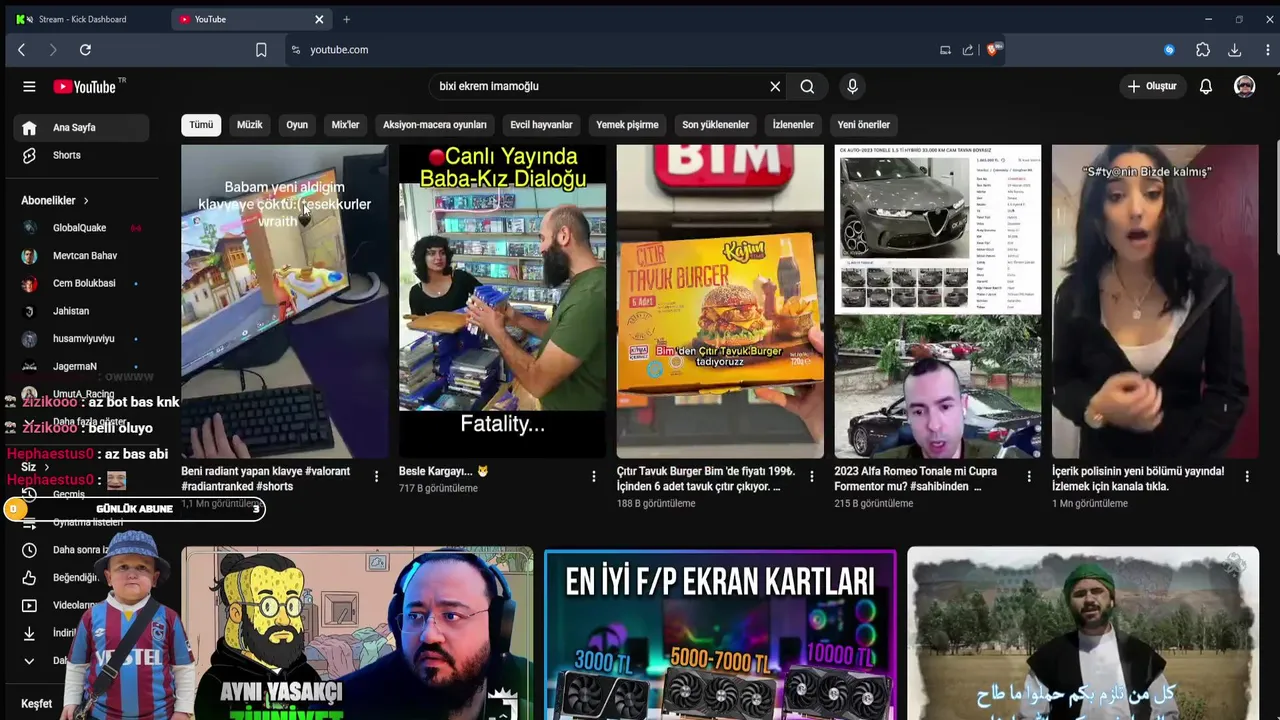Open title 2023 Alfa Romeo Tonale mi Cupra
Image resolution: width=1280 pixels, height=720 pixels.
(915, 478)
